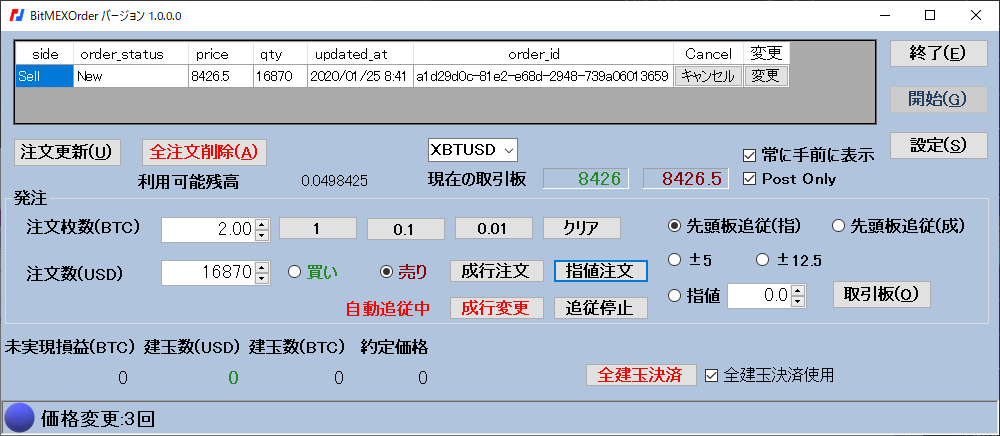1000x436 pixels.
Task: Click the side column header
Action: pos(44,54)
